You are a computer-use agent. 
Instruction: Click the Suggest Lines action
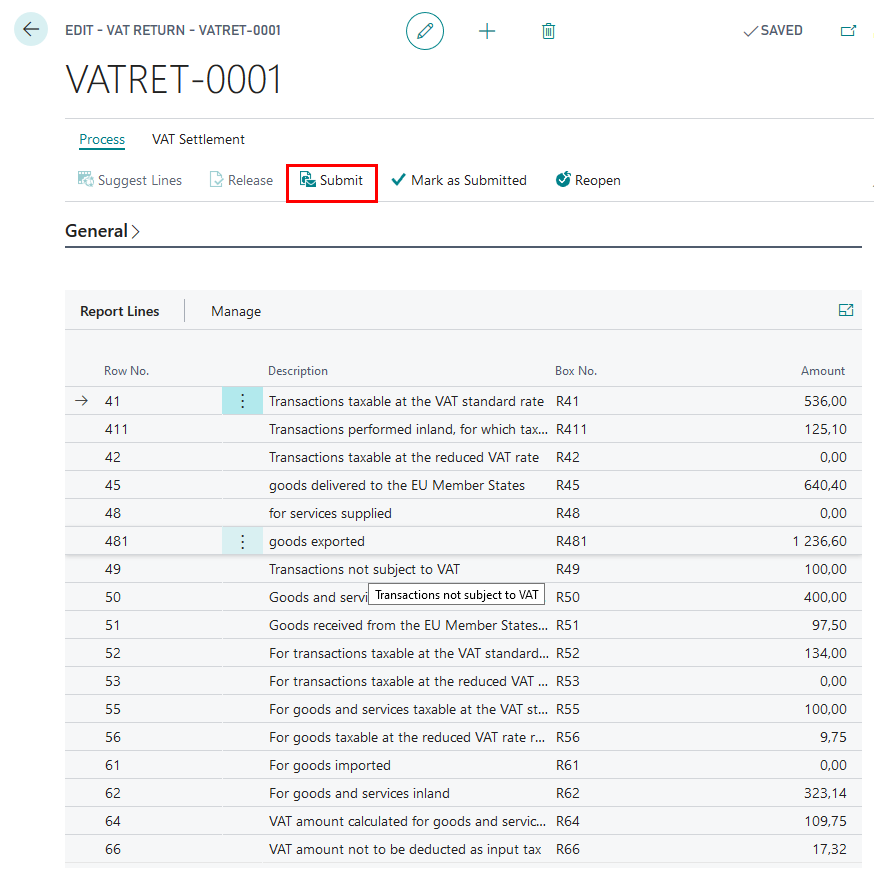coord(130,180)
